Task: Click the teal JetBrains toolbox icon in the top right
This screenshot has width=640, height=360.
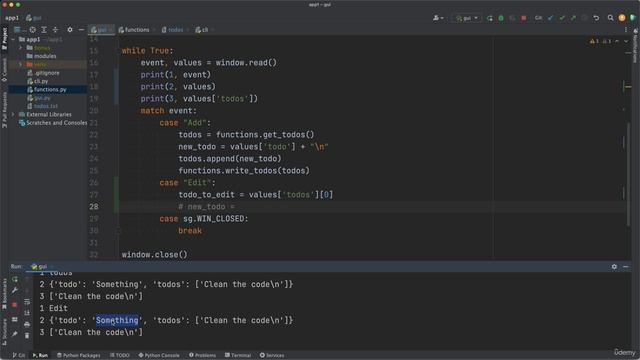Action: [633, 18]
